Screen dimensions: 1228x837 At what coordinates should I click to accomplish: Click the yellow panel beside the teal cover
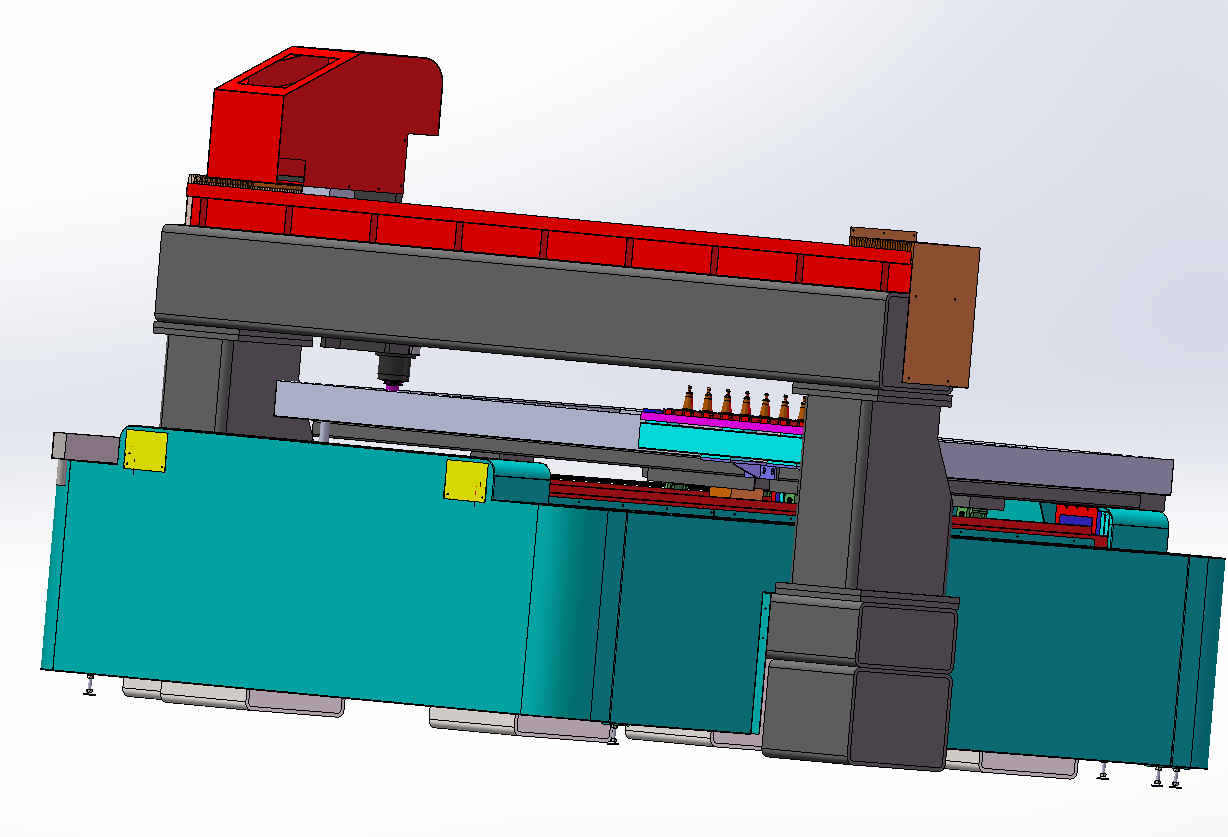466,481
